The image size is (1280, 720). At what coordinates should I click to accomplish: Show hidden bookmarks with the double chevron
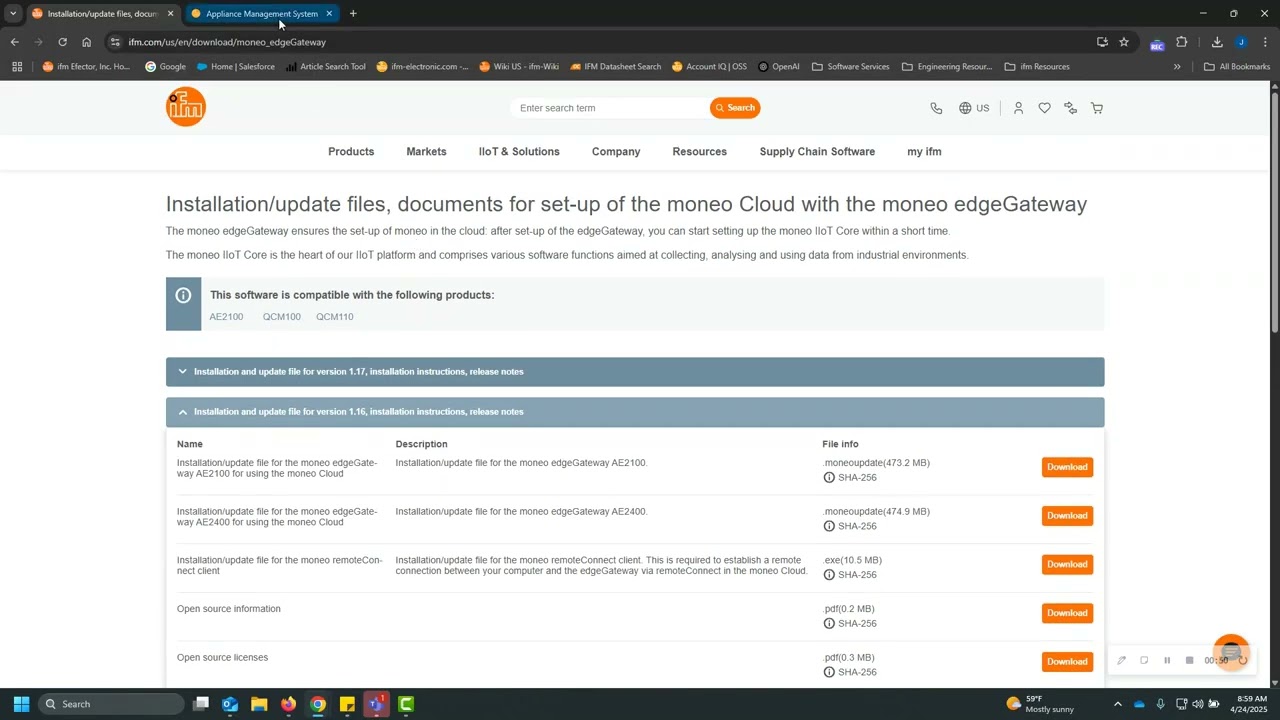[x=1177, y=67]
